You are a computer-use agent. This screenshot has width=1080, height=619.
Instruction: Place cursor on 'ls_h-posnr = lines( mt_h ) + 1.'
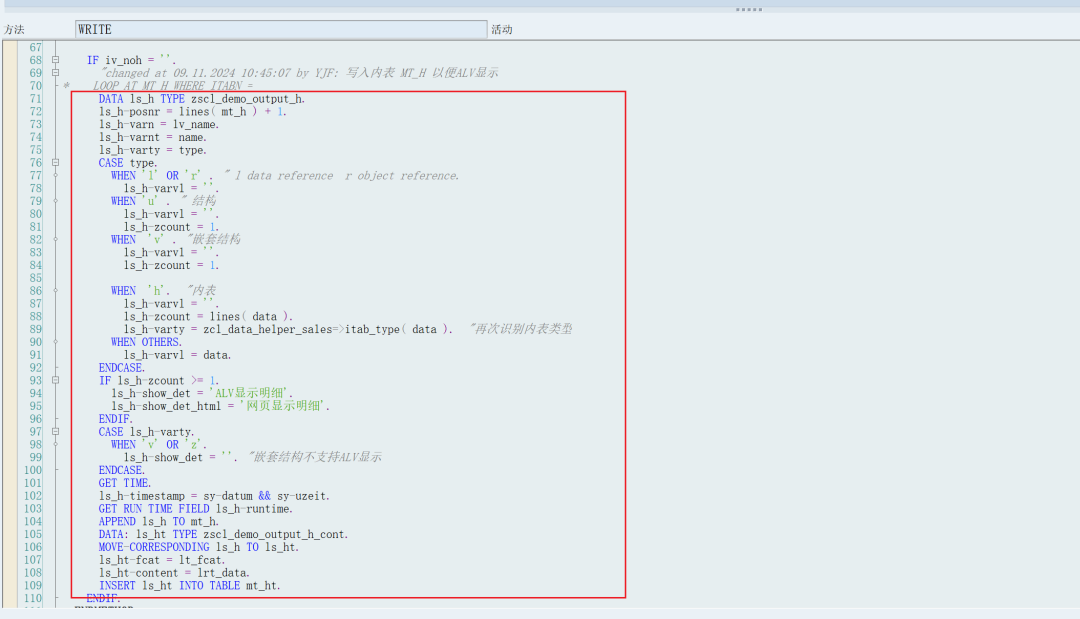pos(193,112)
